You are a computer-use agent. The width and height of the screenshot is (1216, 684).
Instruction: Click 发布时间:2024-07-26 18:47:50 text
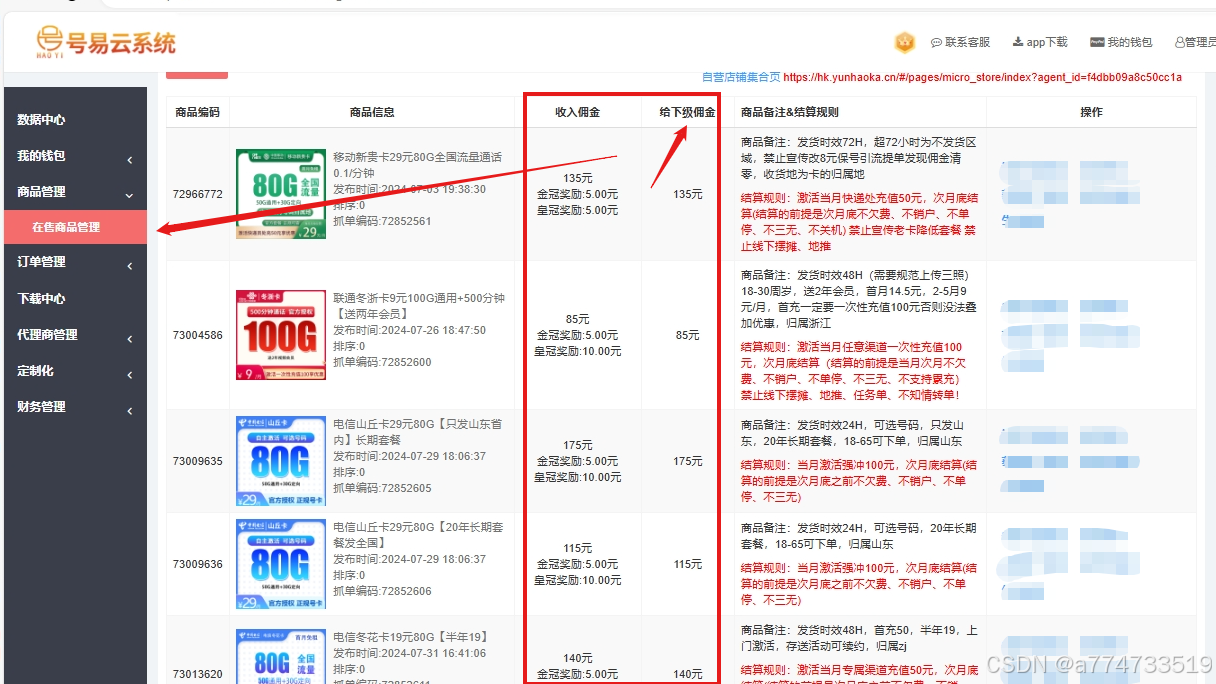pyautogui.click(x=410, y=330)
